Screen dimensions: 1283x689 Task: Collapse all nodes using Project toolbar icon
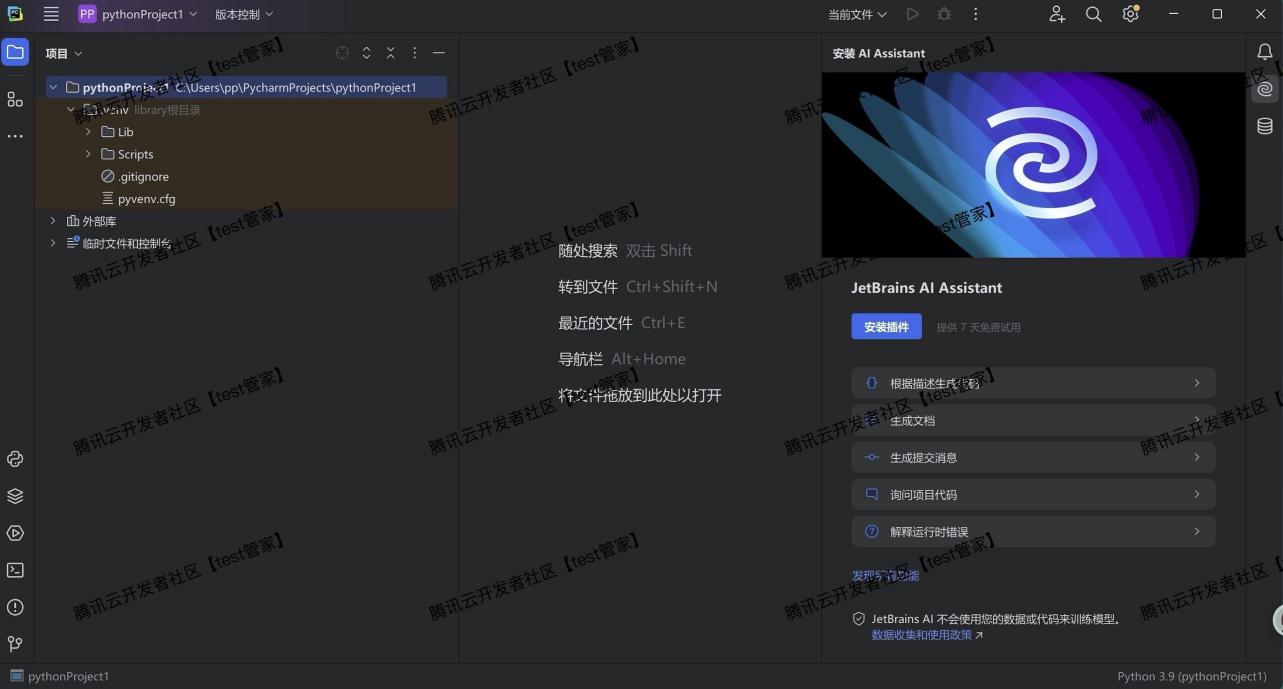point(390,52)
